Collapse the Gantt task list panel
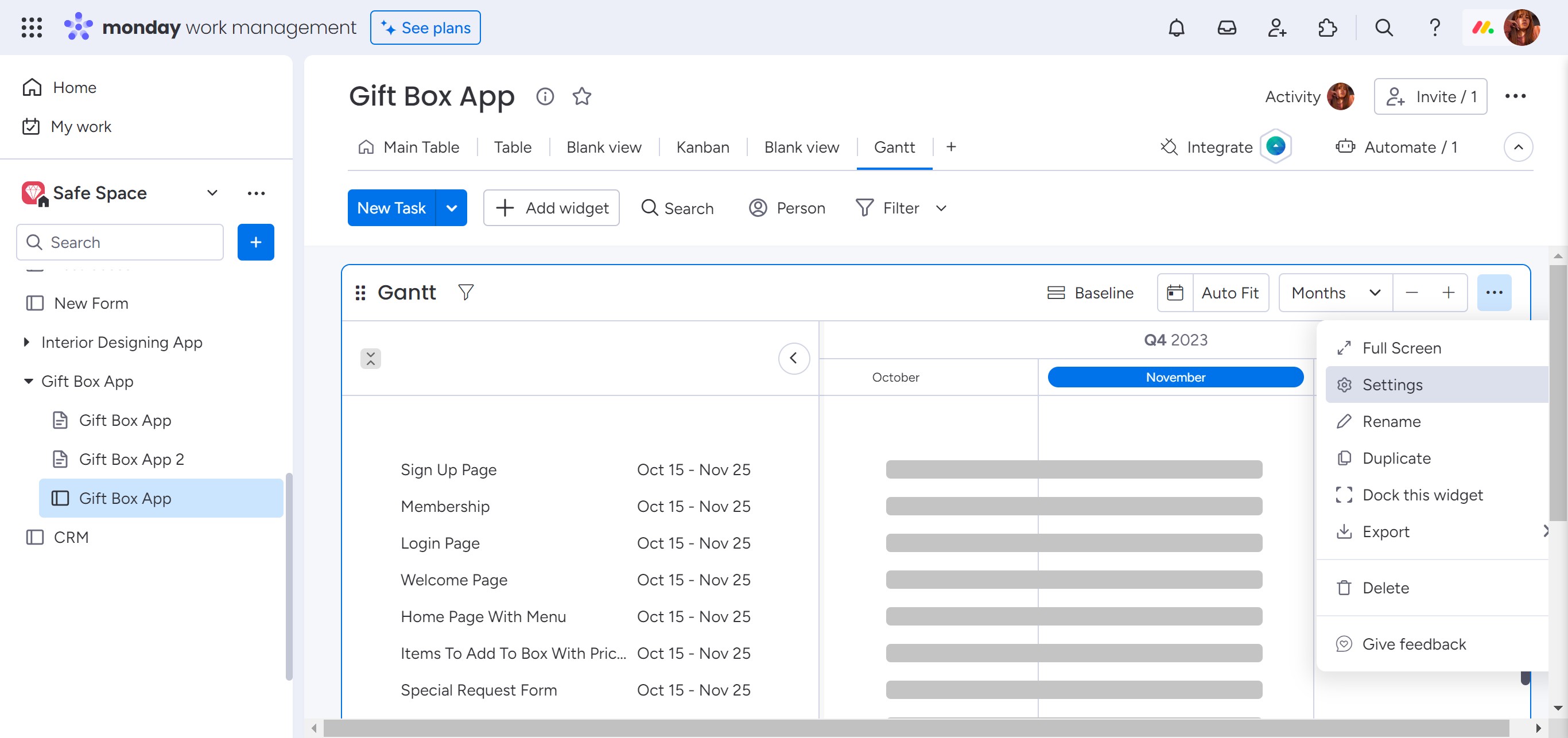Viewport: 1568px width, 738px height. (794, 358)
